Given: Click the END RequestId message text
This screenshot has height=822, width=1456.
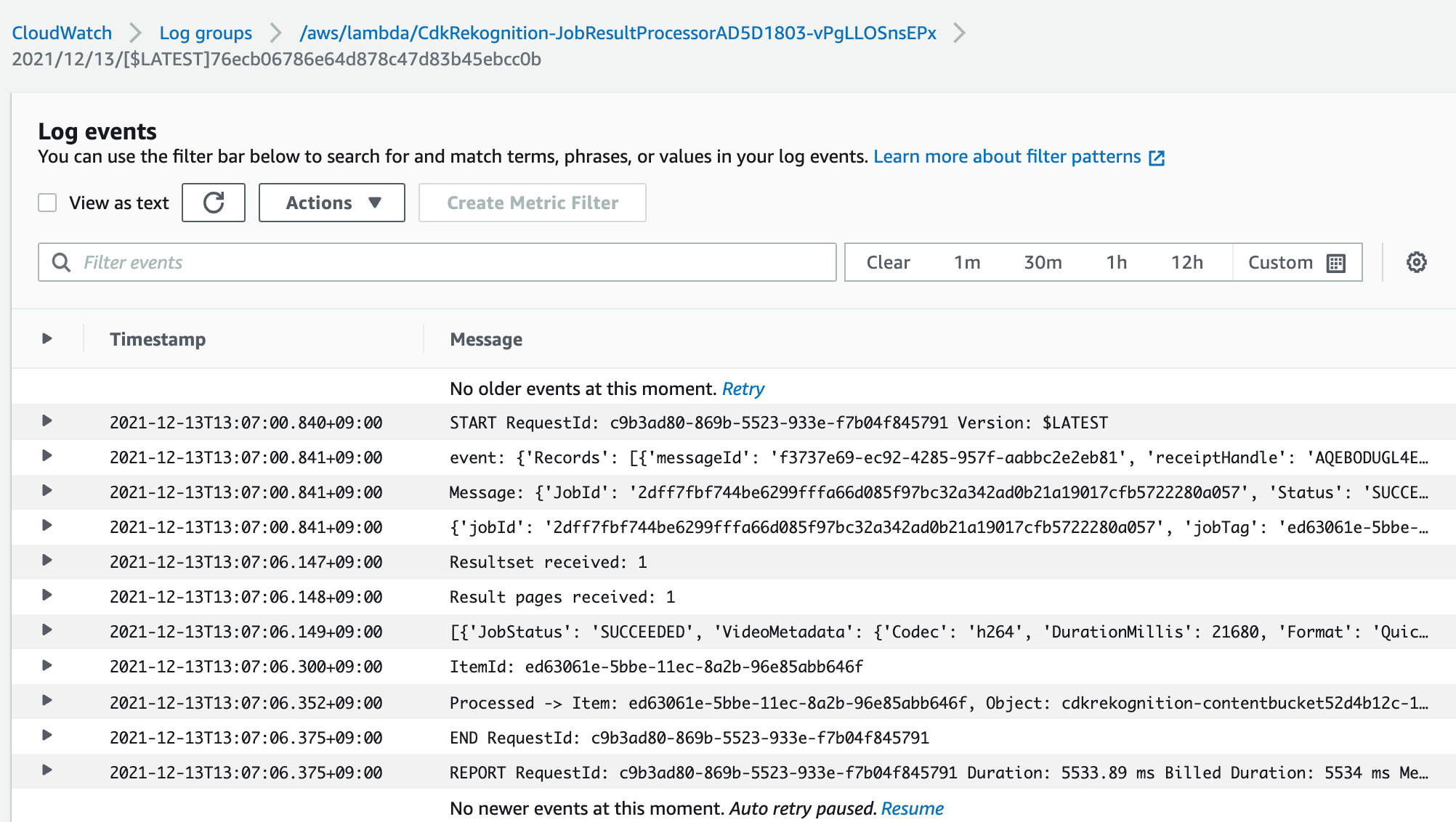Looking at the screenshot, I should [x=689, y=738].
